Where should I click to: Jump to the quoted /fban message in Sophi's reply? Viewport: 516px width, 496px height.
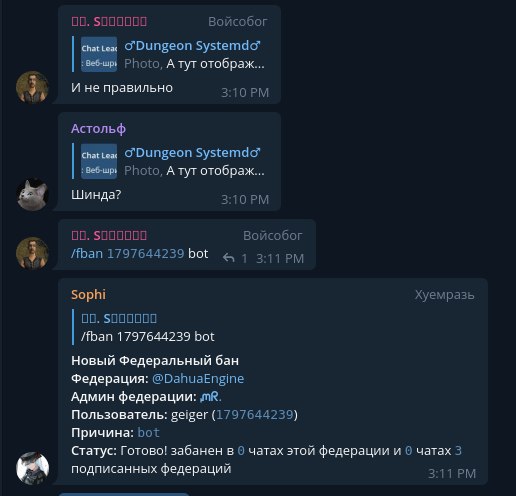click(148, 327)
